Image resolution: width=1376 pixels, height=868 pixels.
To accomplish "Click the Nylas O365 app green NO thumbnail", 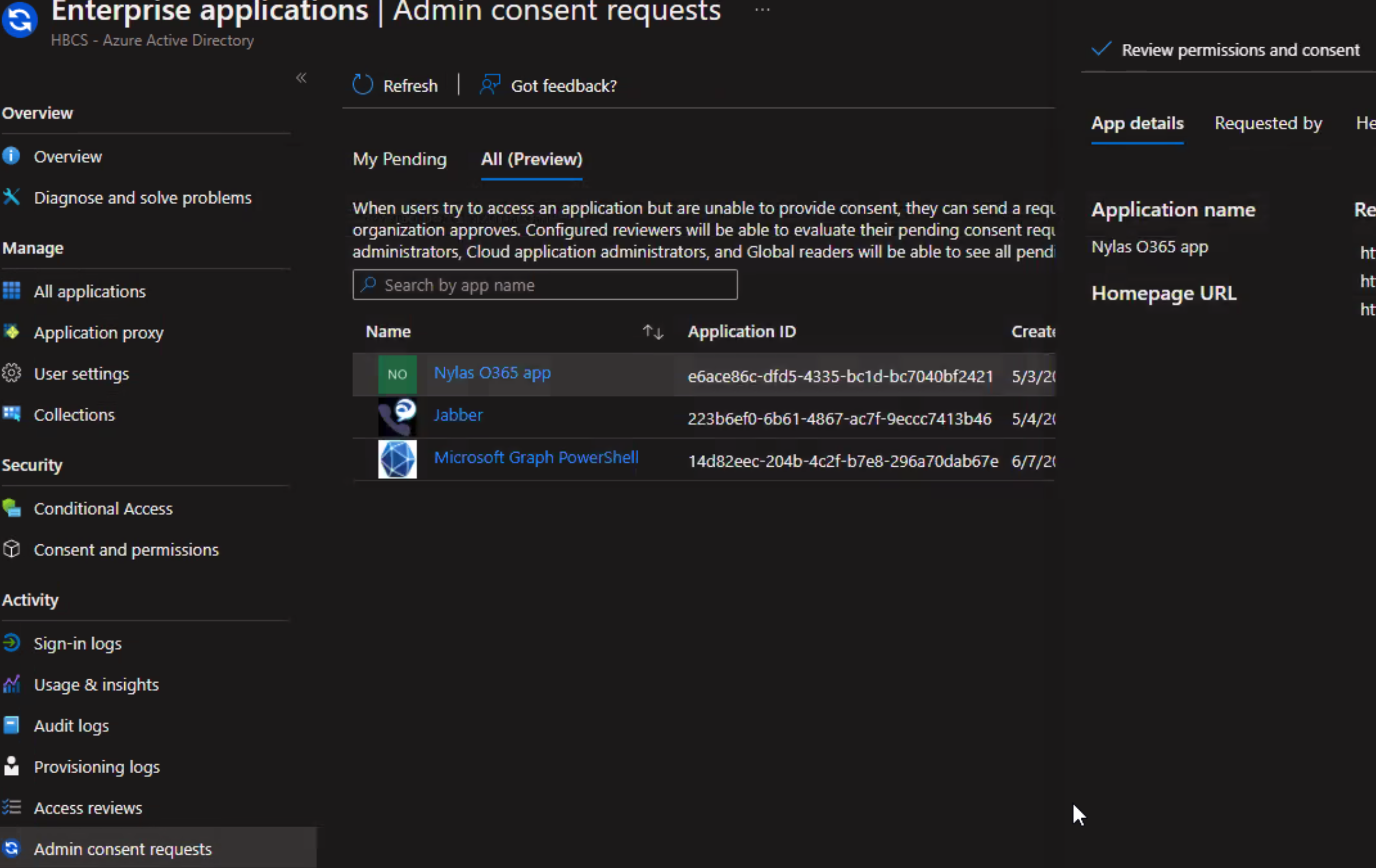I will pos(397,375).
